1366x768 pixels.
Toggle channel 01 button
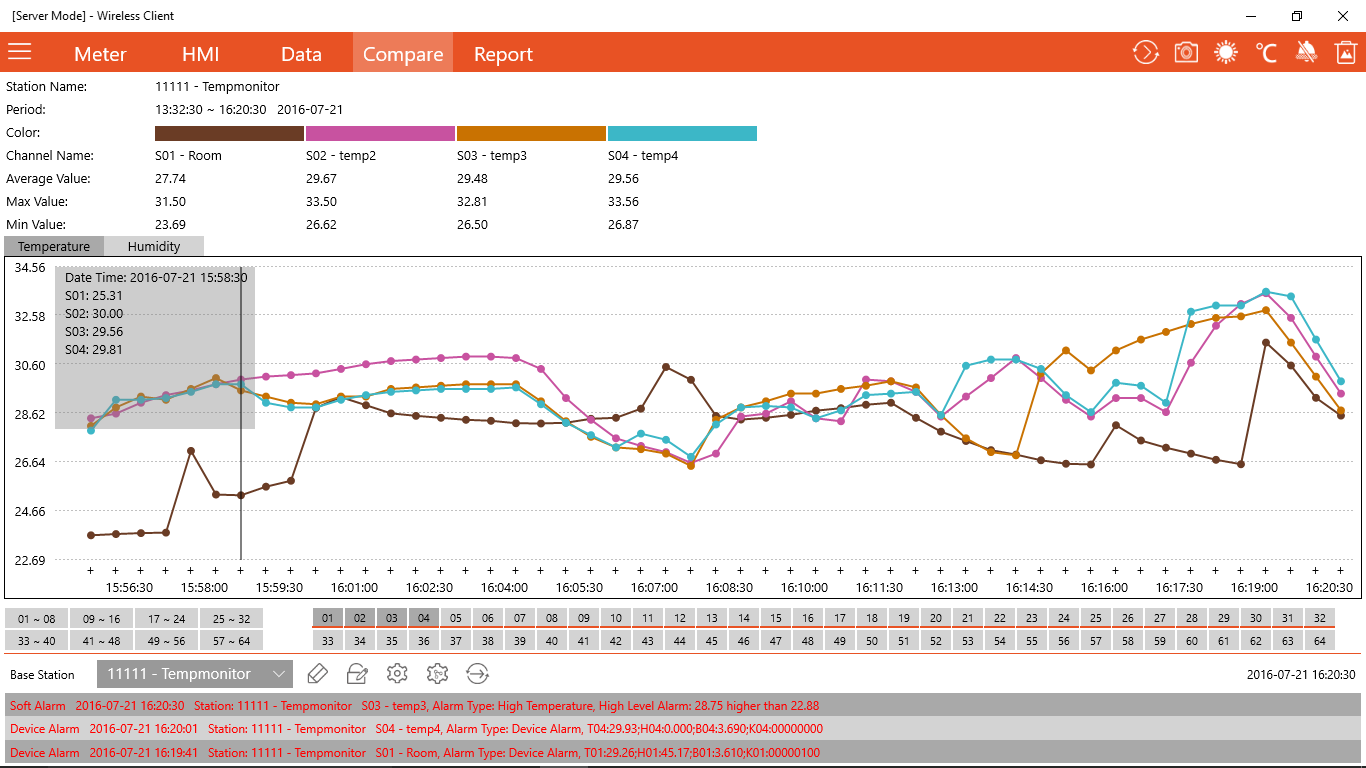click(328, 618)
